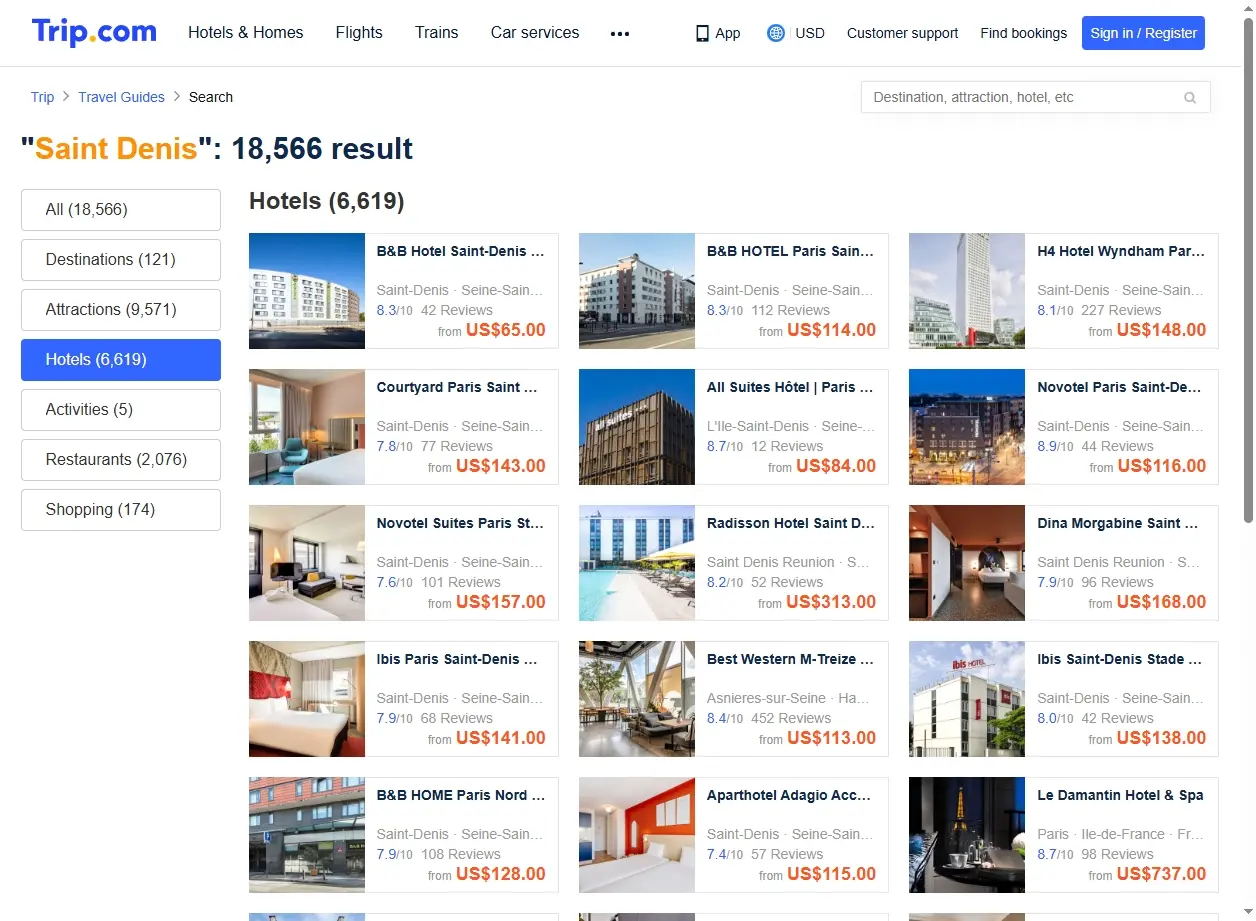This screenshot has width=1256, height=921.
Task: Open Ibis Saint-Denis Stade title
Action: 1121,660
